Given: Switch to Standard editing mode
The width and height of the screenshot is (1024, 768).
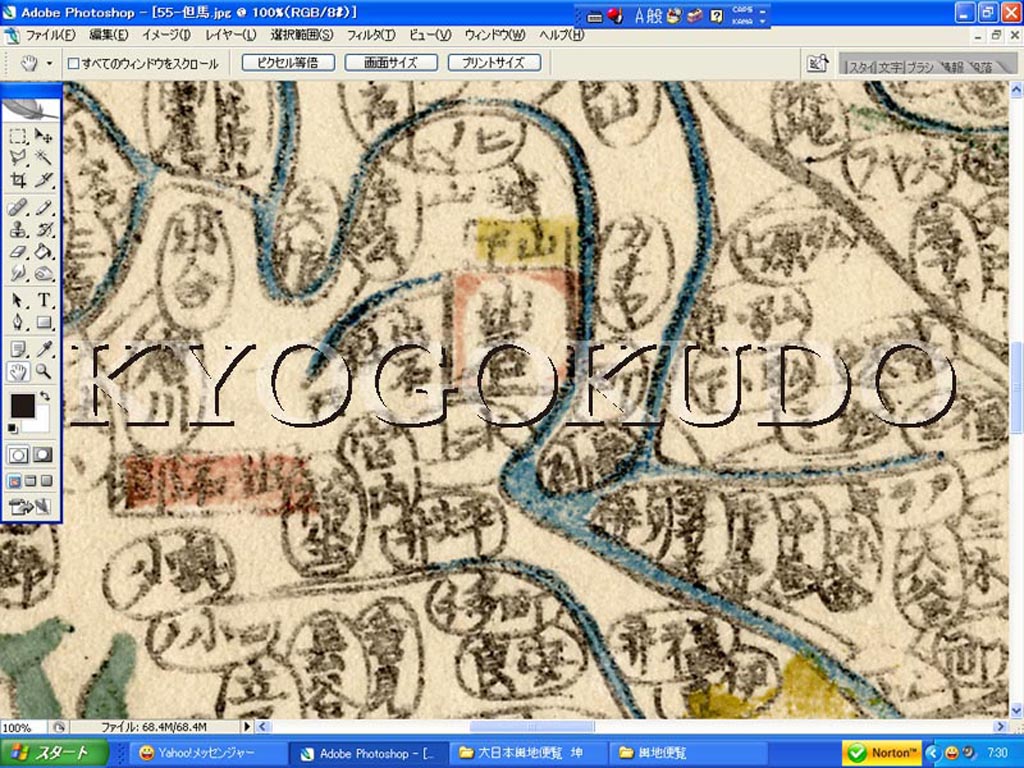Looking at the screenshot, I should pos(18,455).
